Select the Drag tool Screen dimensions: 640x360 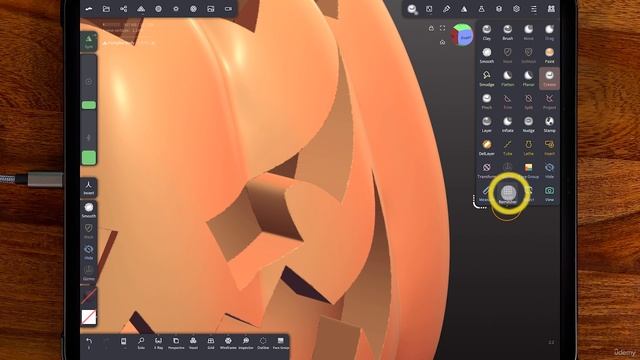(549, 32)
